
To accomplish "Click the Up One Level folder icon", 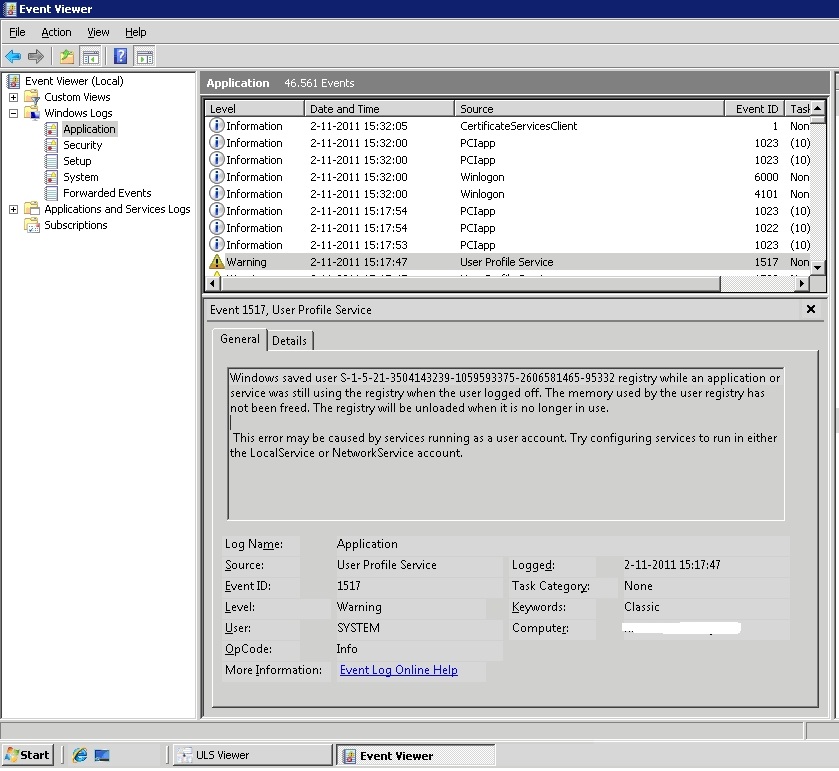I will (66, 56).
